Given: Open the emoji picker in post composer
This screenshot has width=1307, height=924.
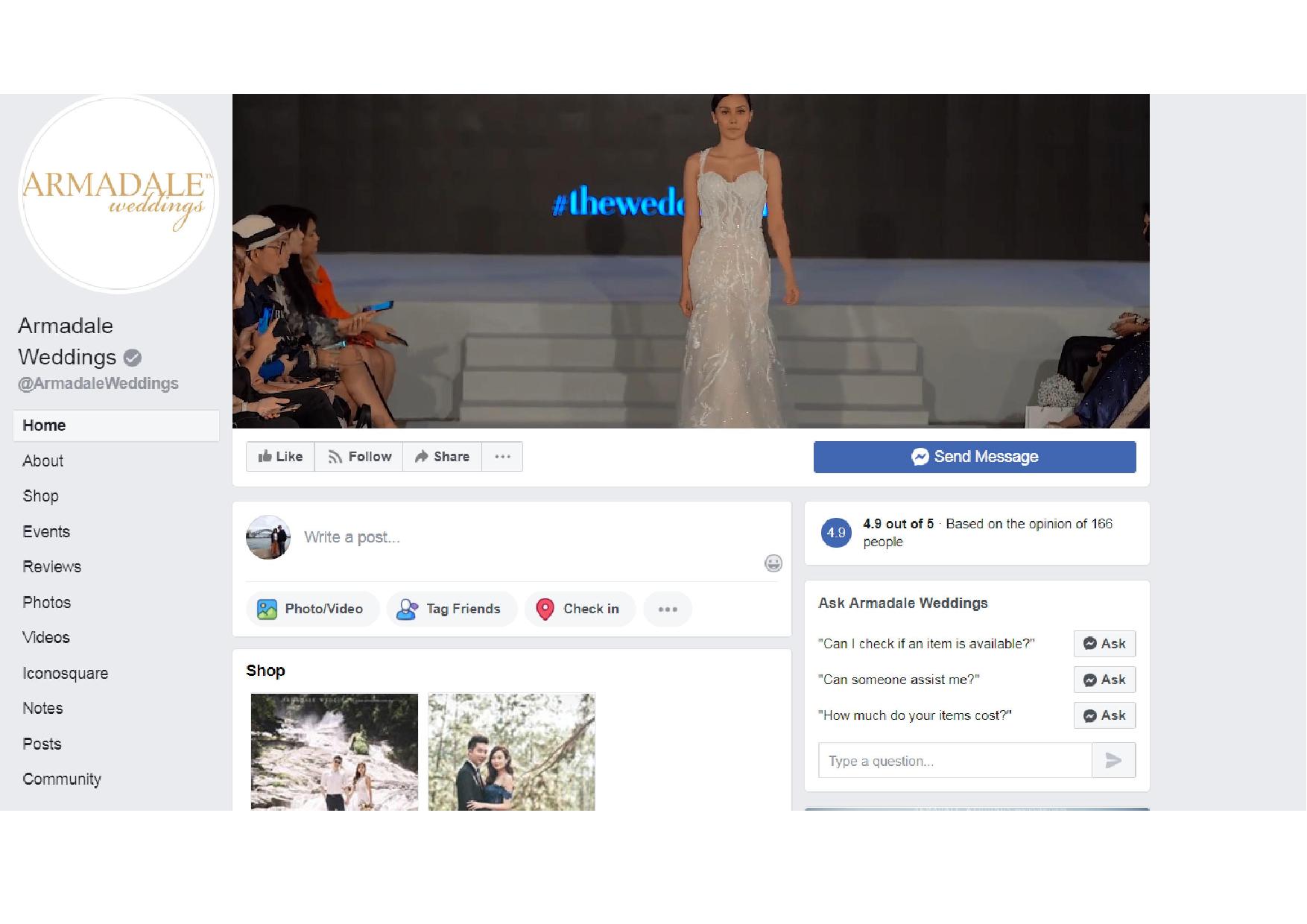Looking at the screenshot, I should [x=773, y=563].
